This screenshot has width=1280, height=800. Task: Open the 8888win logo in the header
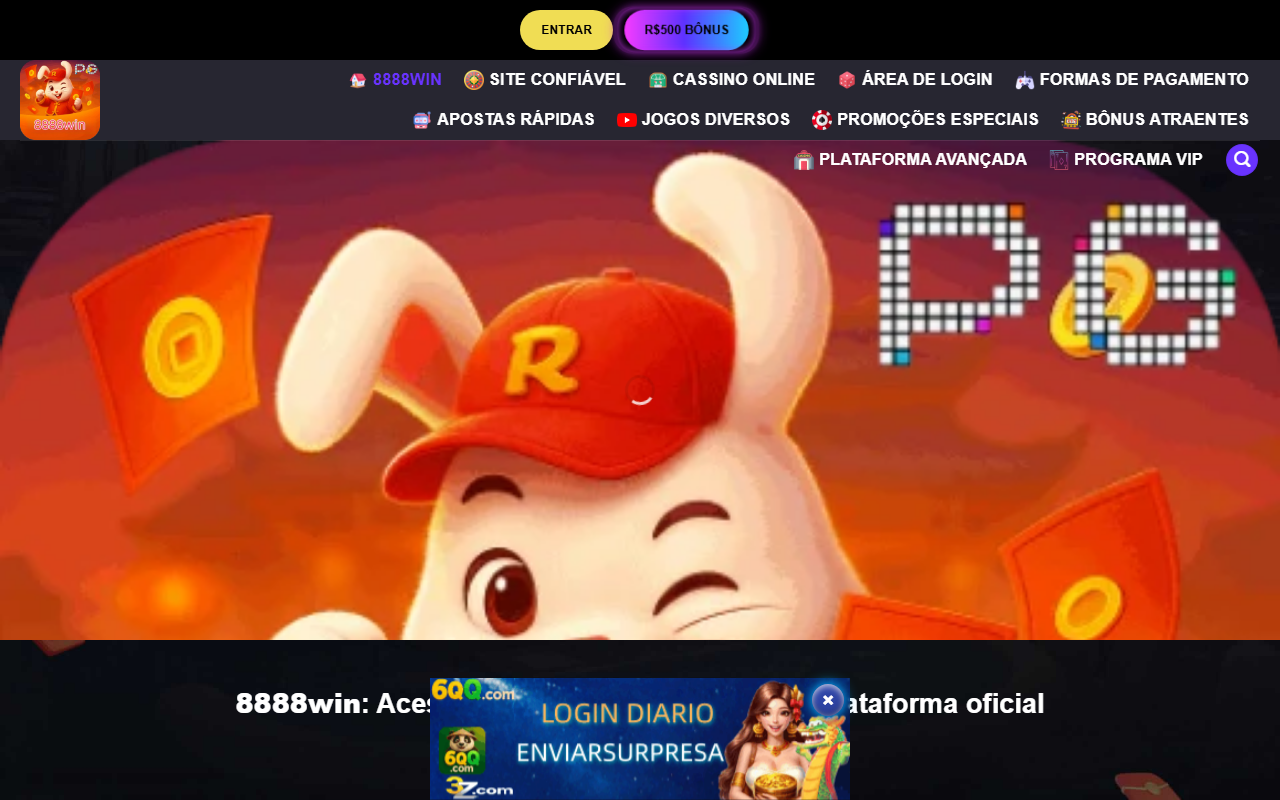coord(60,100)
